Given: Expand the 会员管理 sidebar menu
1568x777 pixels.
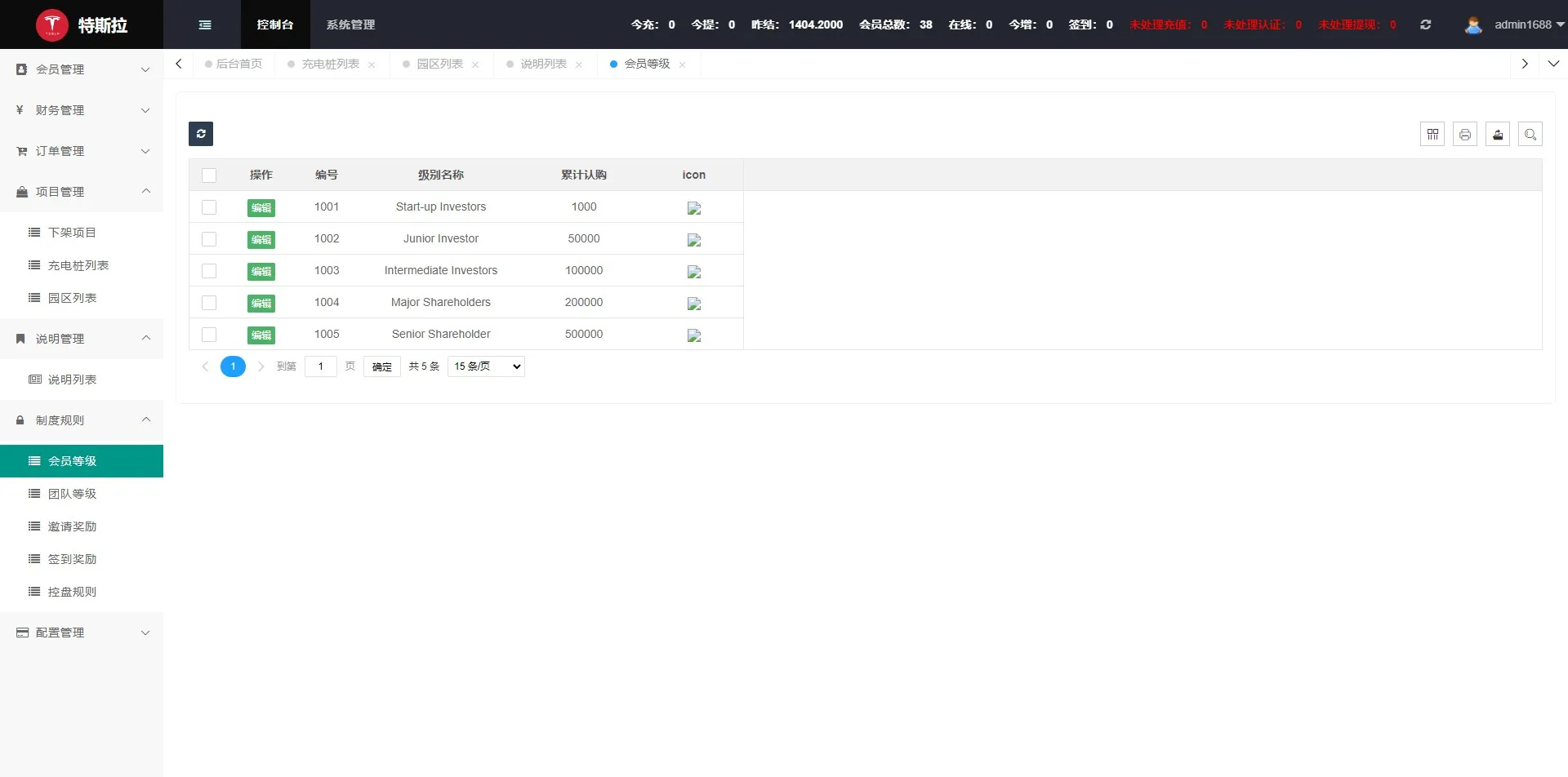Looking at the screenshot, I should point(82,69).
